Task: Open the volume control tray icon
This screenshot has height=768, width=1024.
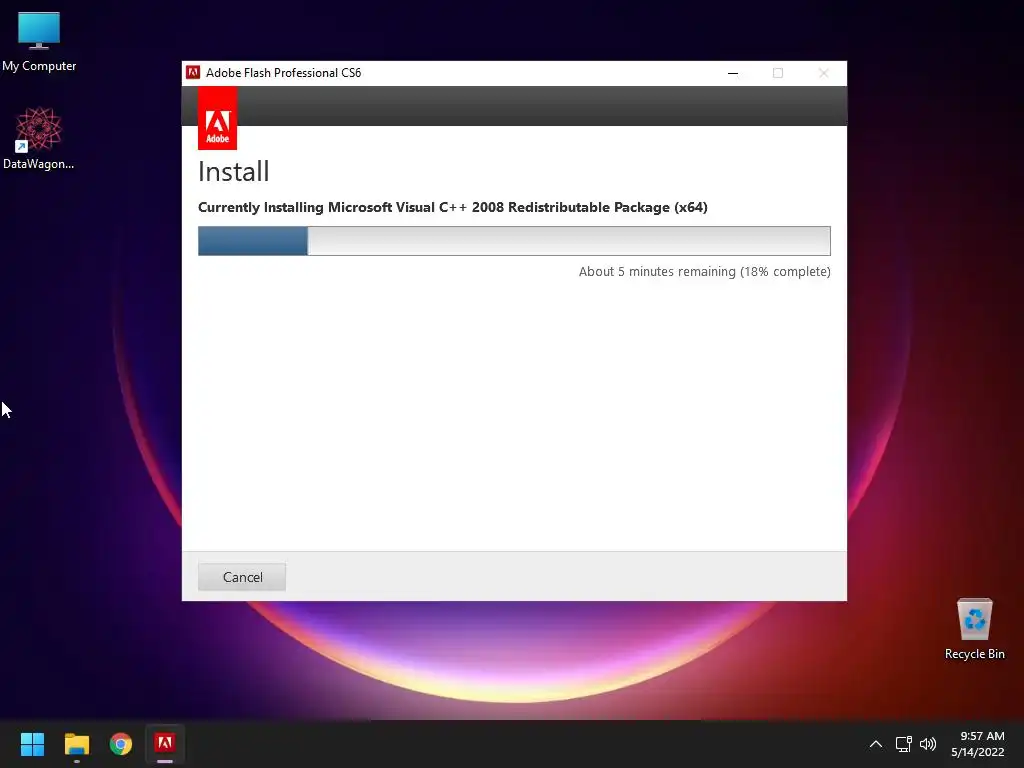Action: (927, 744)
